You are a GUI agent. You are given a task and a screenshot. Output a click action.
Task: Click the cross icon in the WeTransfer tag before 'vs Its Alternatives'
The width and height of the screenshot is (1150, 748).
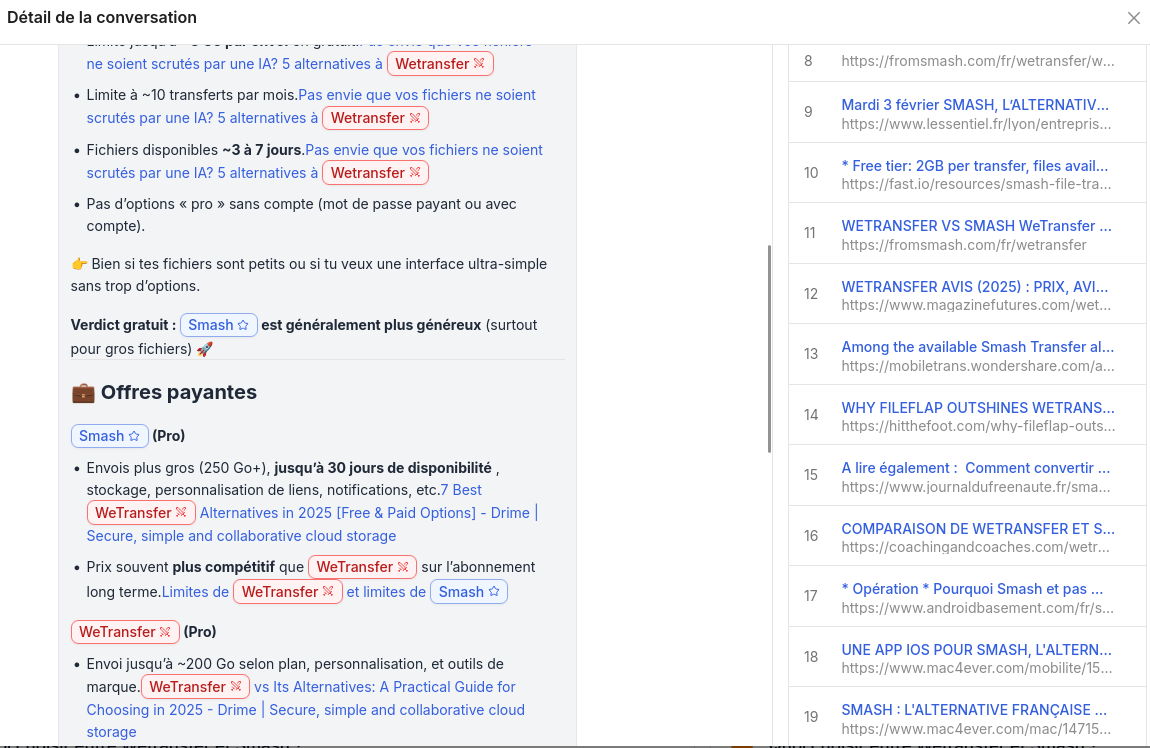coord(236,686)
